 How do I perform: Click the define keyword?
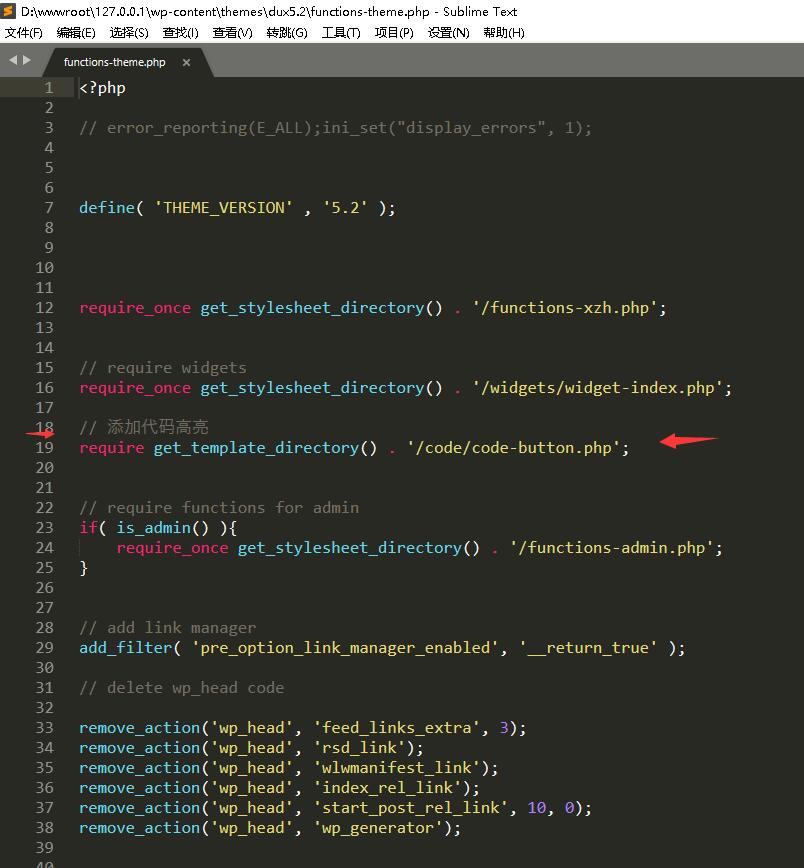pyautogui.click(x=107, y=208)
